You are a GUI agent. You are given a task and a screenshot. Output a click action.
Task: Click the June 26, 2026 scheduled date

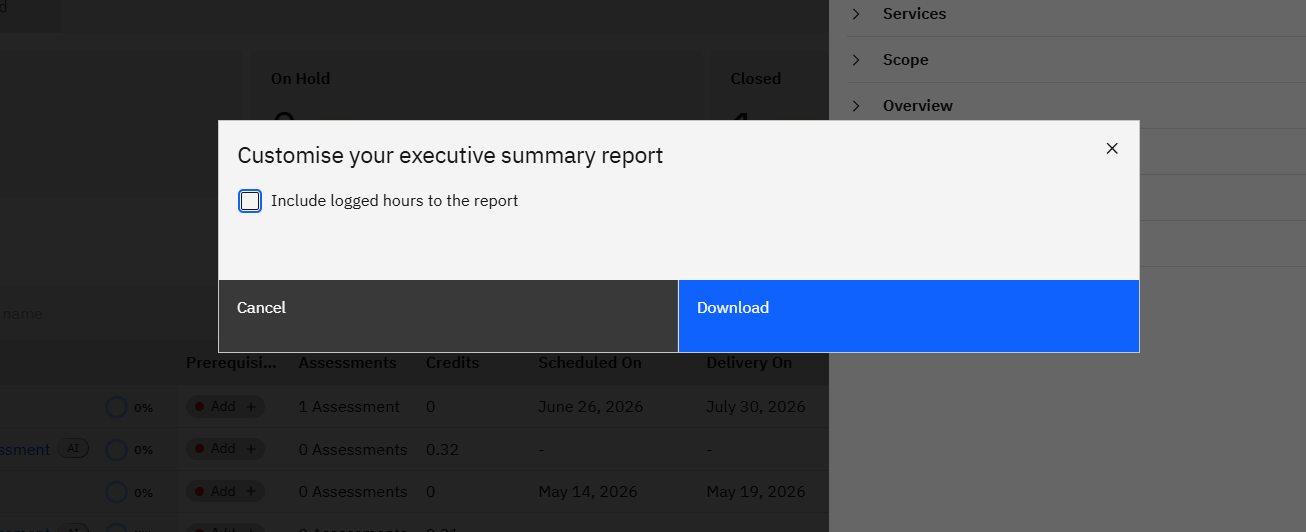point(590,407)
